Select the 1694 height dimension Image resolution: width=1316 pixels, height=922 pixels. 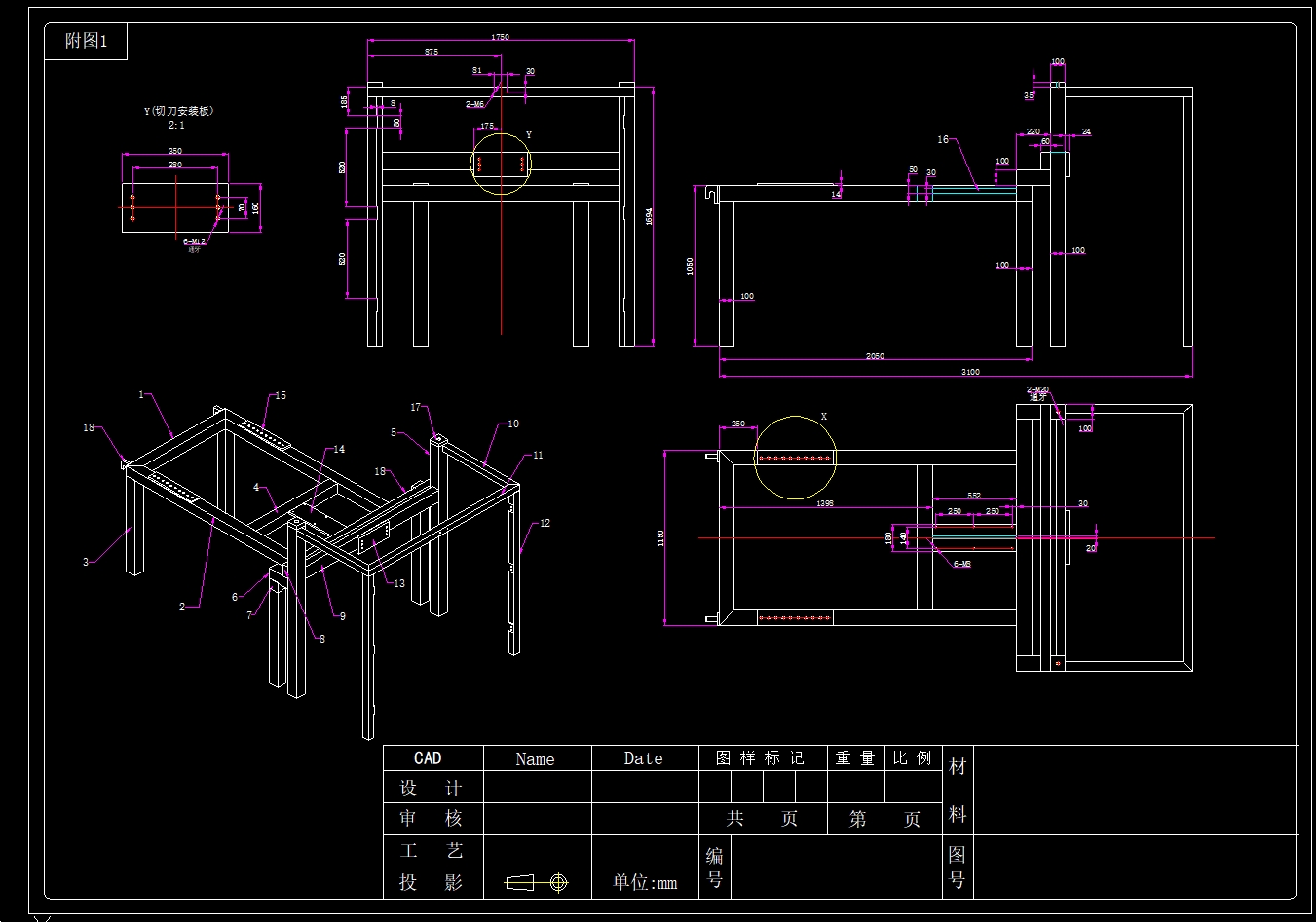[649, 217]
